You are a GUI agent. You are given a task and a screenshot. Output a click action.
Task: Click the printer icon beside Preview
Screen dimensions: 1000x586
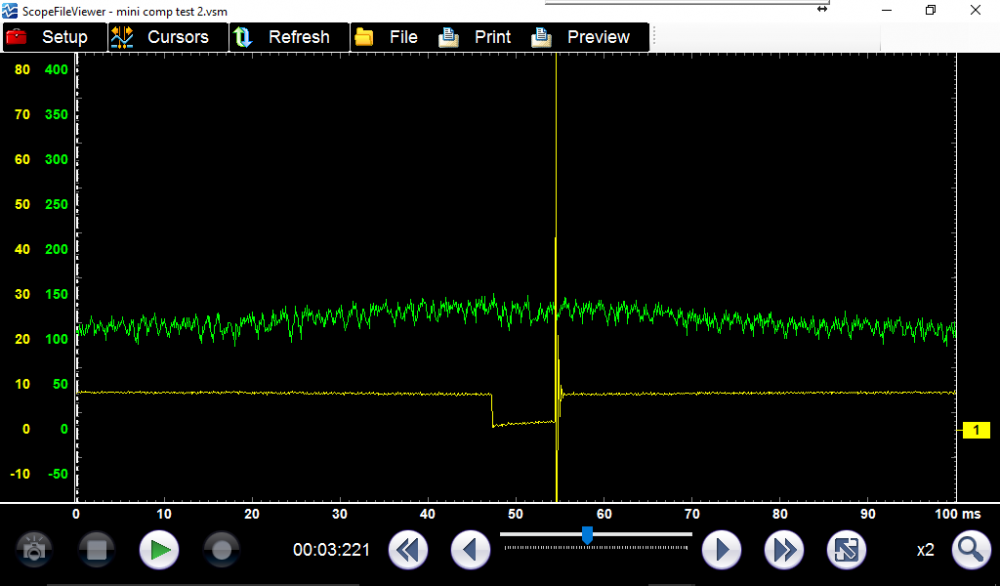pos(541,37)
